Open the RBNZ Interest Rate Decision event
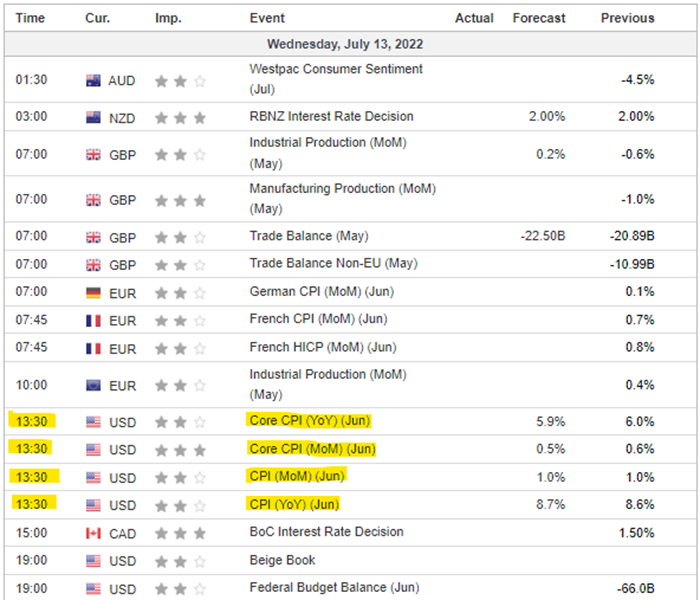 point(331,117)
